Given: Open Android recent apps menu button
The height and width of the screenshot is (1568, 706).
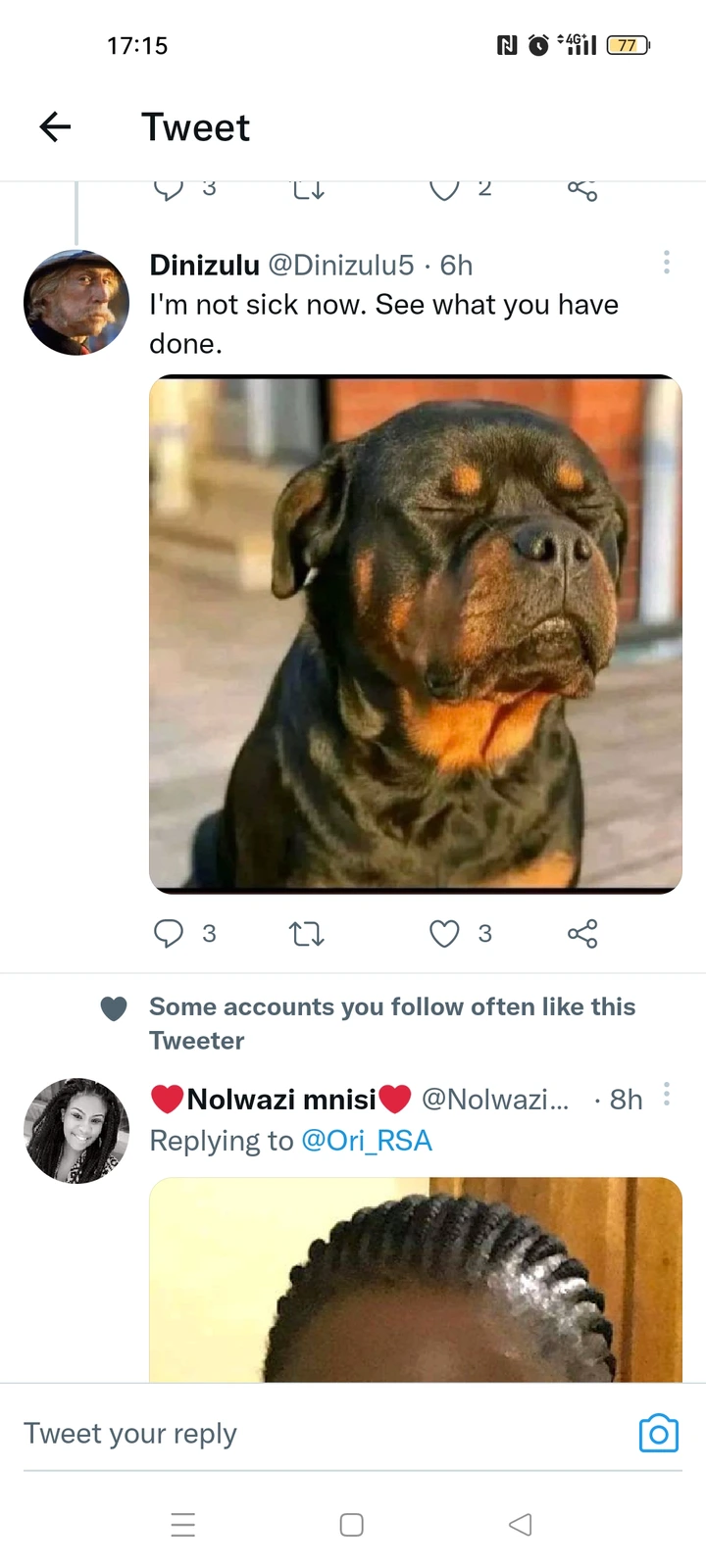Looking at the screenshot, I should 183,1525.
